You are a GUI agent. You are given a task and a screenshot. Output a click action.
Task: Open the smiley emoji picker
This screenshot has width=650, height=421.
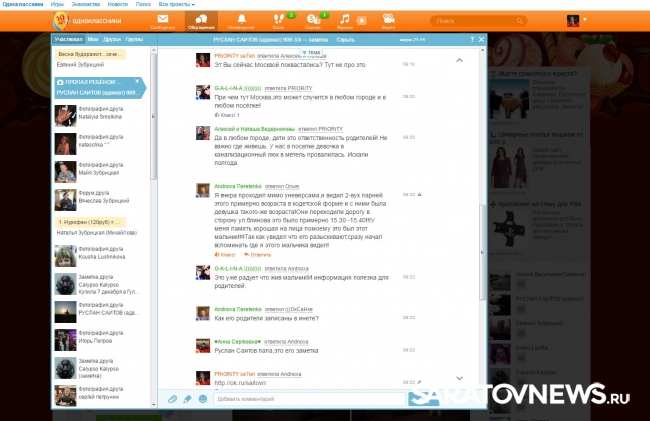coord(203,399)
